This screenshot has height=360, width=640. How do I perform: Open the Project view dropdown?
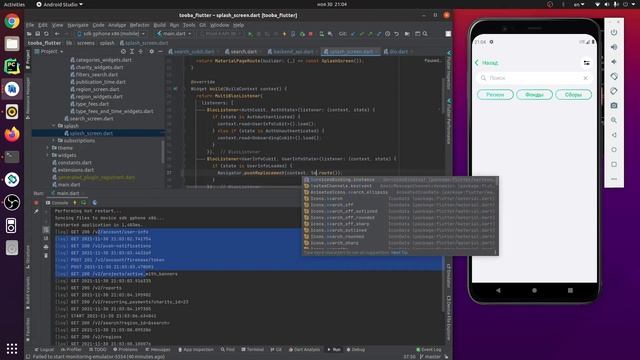pyautogui.click(x=49, y=51)
